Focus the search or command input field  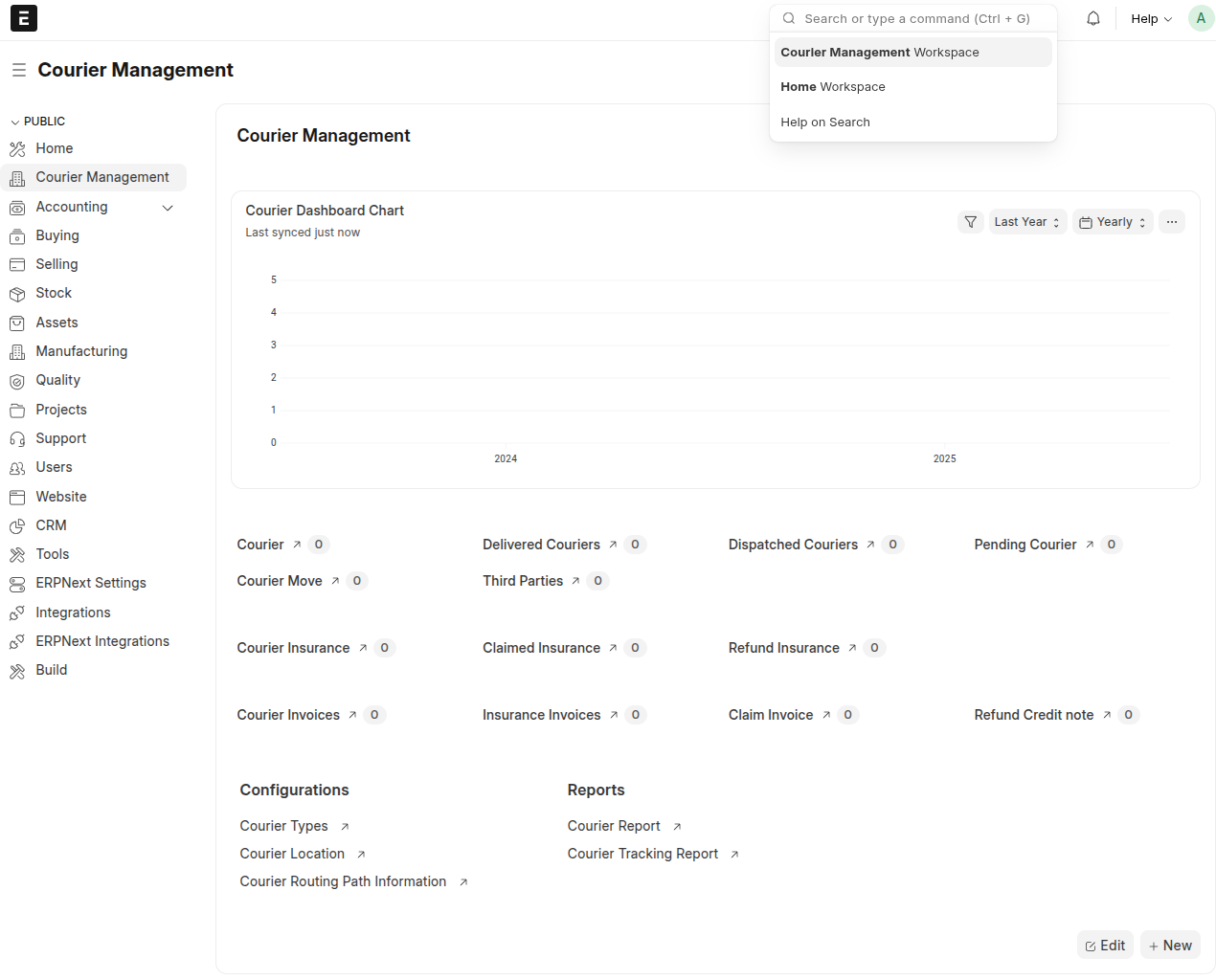point(913,18)
